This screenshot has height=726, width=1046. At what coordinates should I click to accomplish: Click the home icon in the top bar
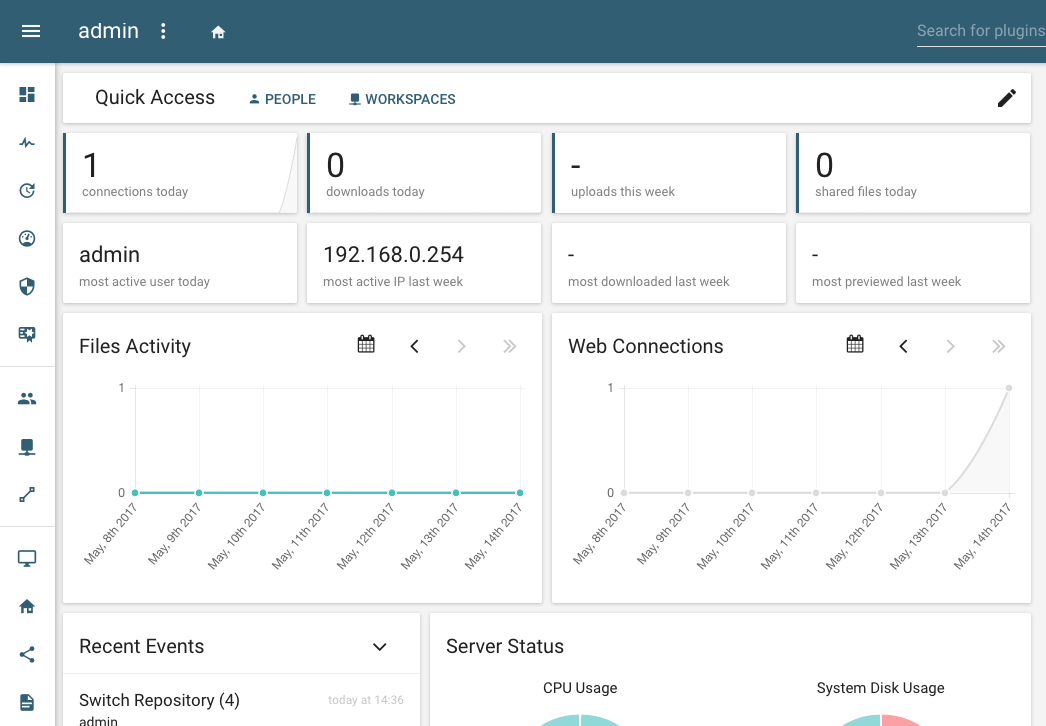(x=218, y=32)
